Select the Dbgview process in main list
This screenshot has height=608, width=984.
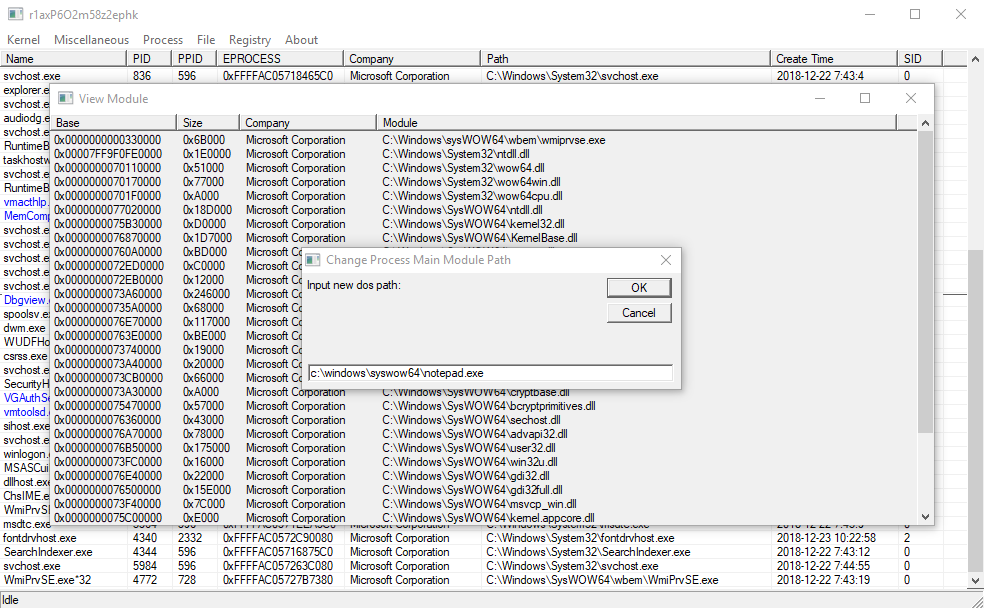(x=26, y=300)
